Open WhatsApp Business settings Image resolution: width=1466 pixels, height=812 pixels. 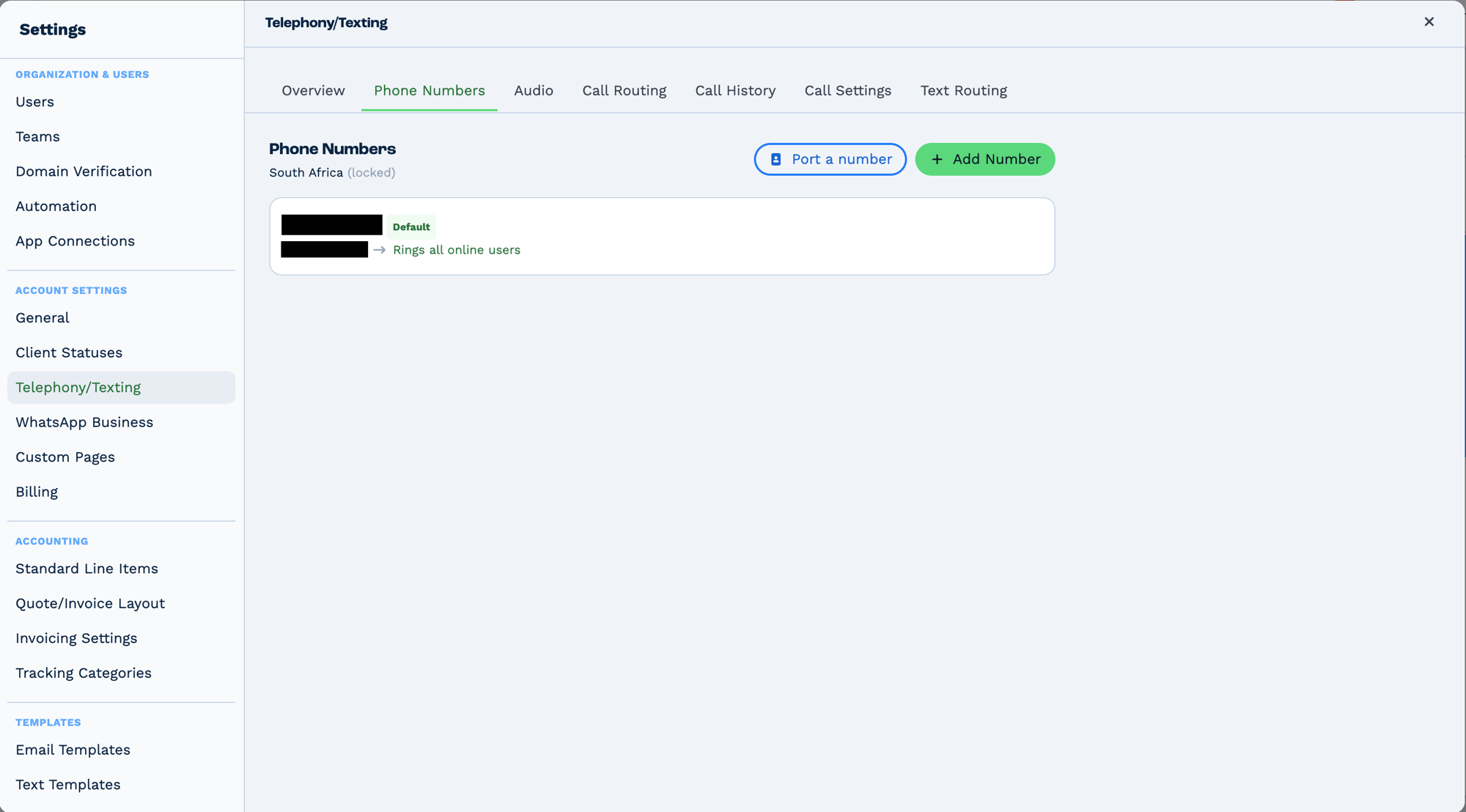[121, 422]
